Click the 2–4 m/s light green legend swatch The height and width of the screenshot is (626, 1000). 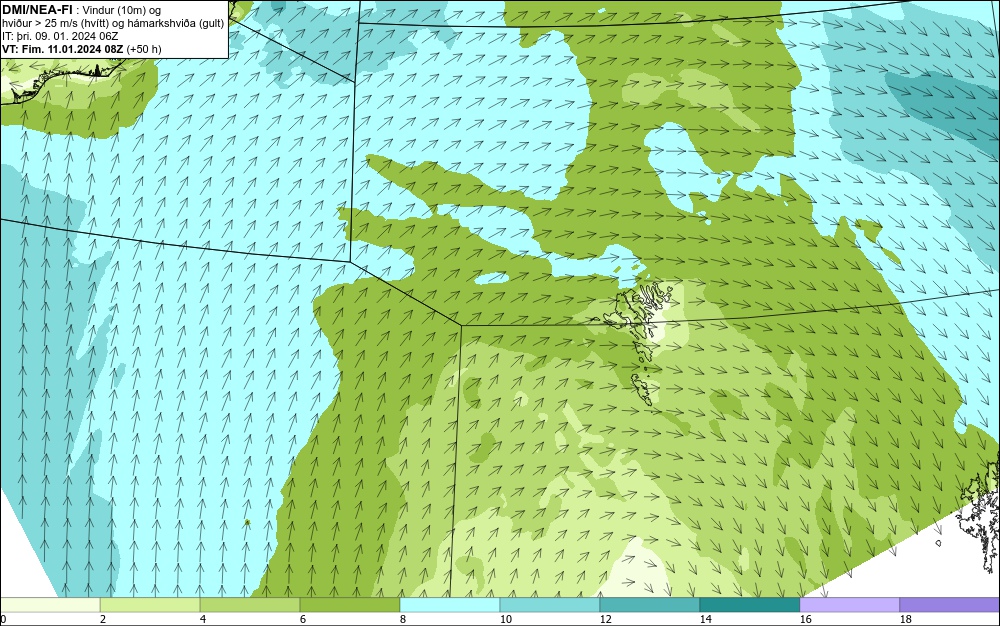click(x=150, y=604)
